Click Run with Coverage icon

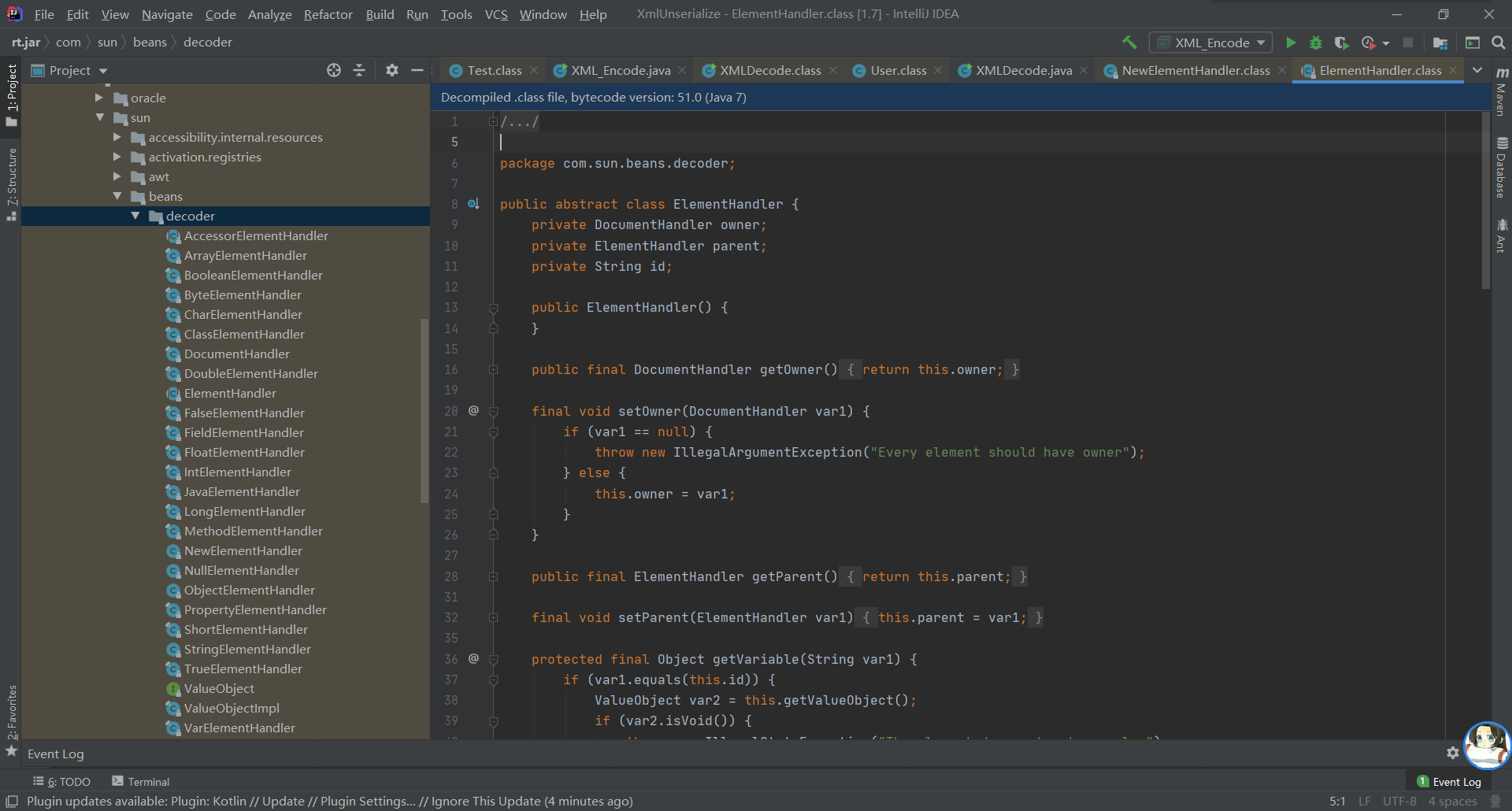(1342, 43)
